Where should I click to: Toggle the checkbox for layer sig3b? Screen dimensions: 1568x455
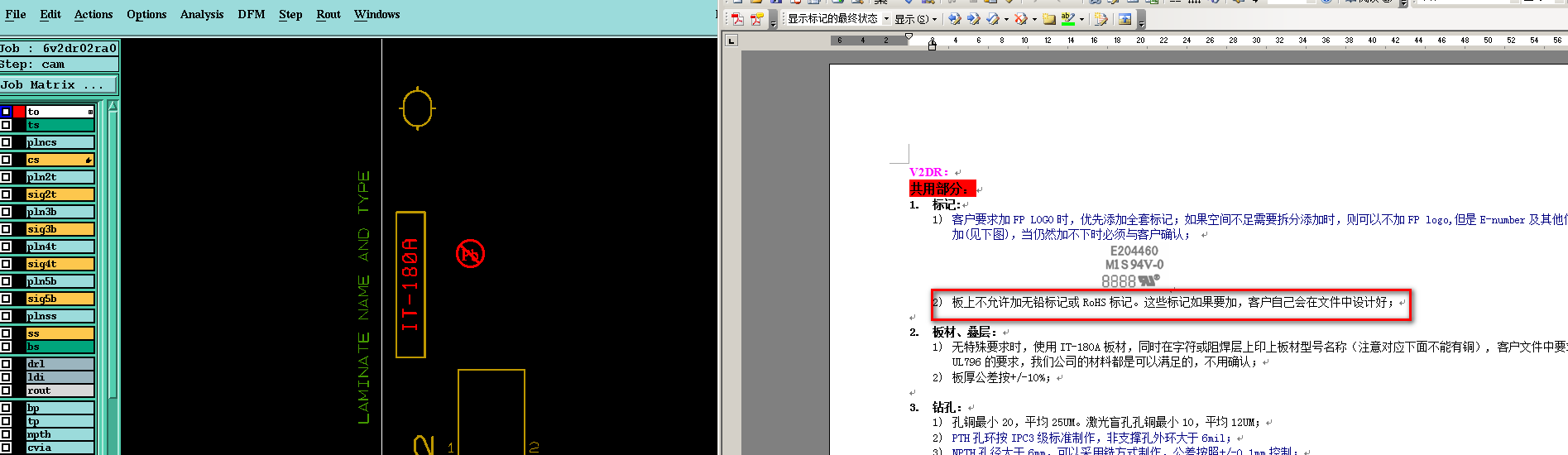point(6,229)
